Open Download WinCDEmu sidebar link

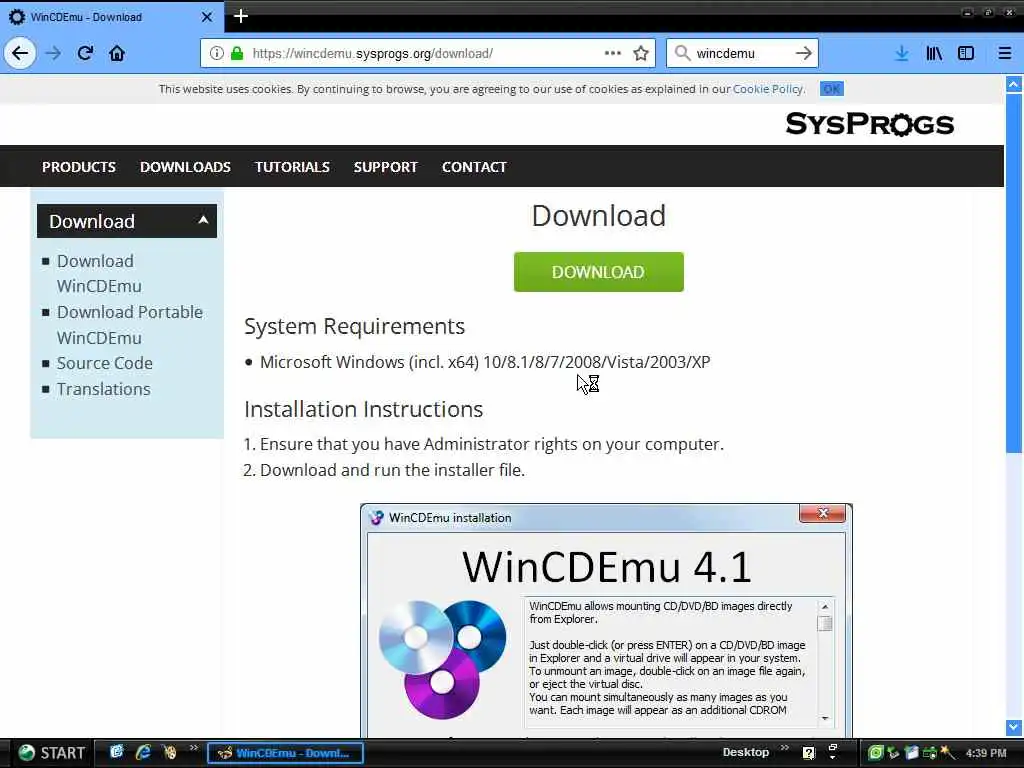pyautogui.click(x=99, y=273)
